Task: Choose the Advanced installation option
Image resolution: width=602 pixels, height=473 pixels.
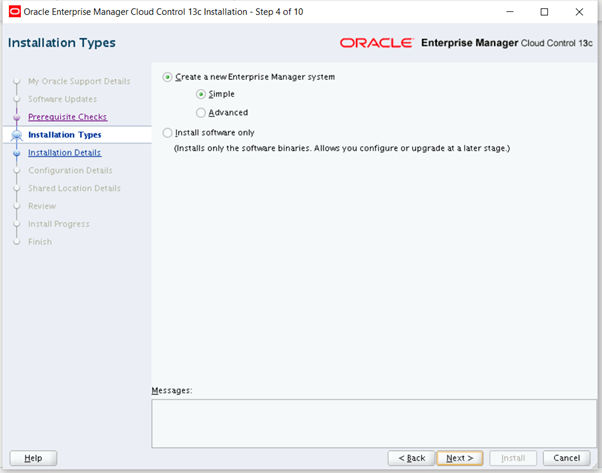Action: pos(201,113)
